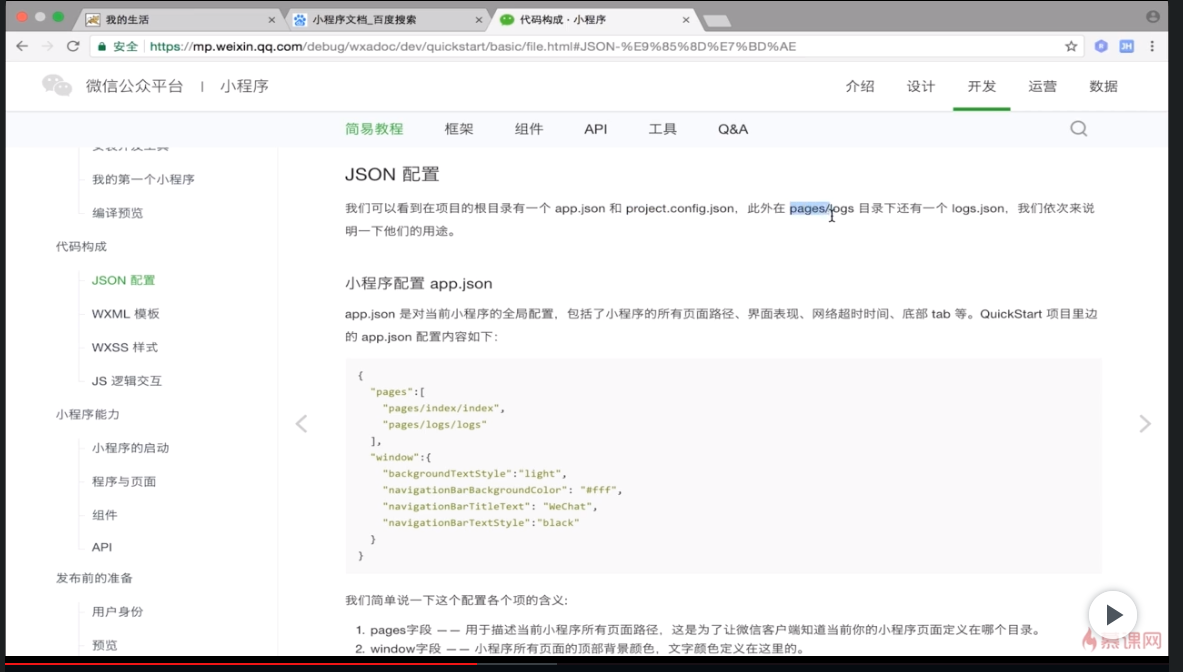Viewport: 1183px width, 672px height.
Task: Open the 数据 top navigation item
Action: (x=1103, y=86)
